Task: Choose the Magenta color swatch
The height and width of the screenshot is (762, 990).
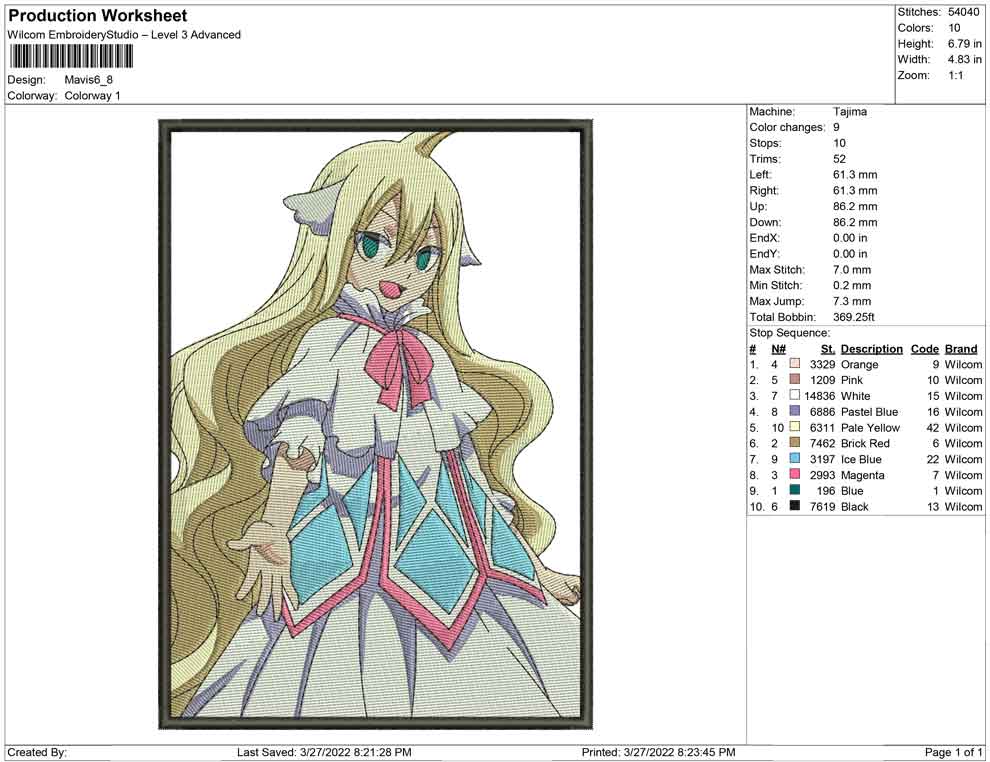Action: point(795,474)
